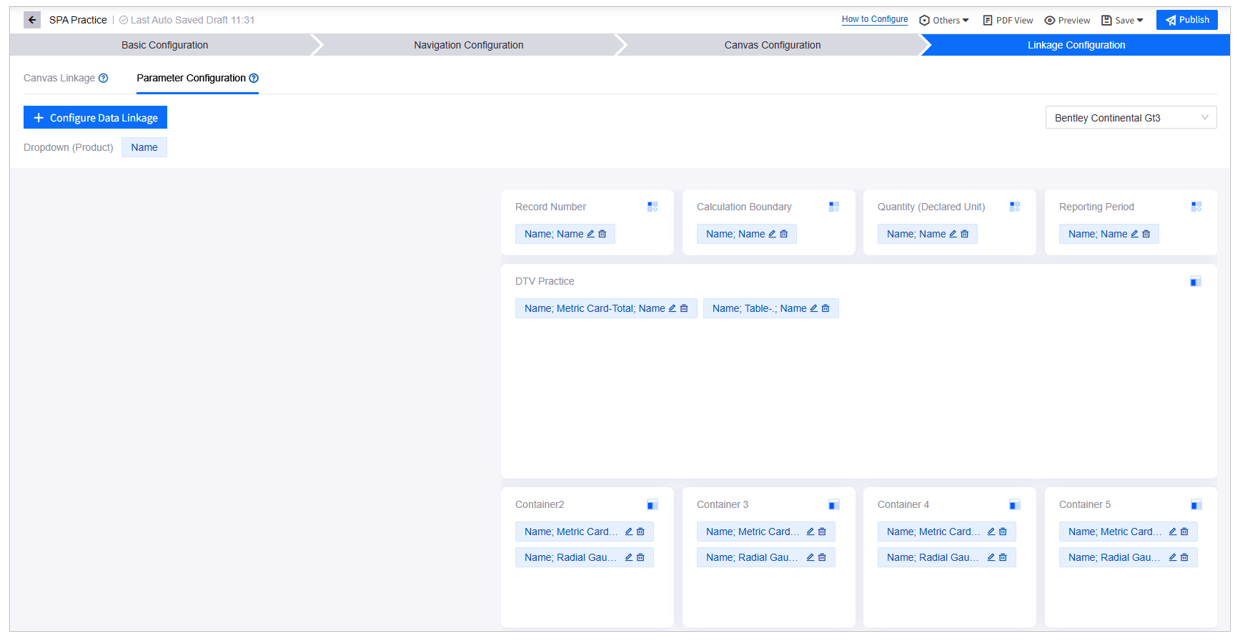Click the back arrow next to SPA Practice
The width and height of the screenshot is (1240, 640).
(32, 20)
